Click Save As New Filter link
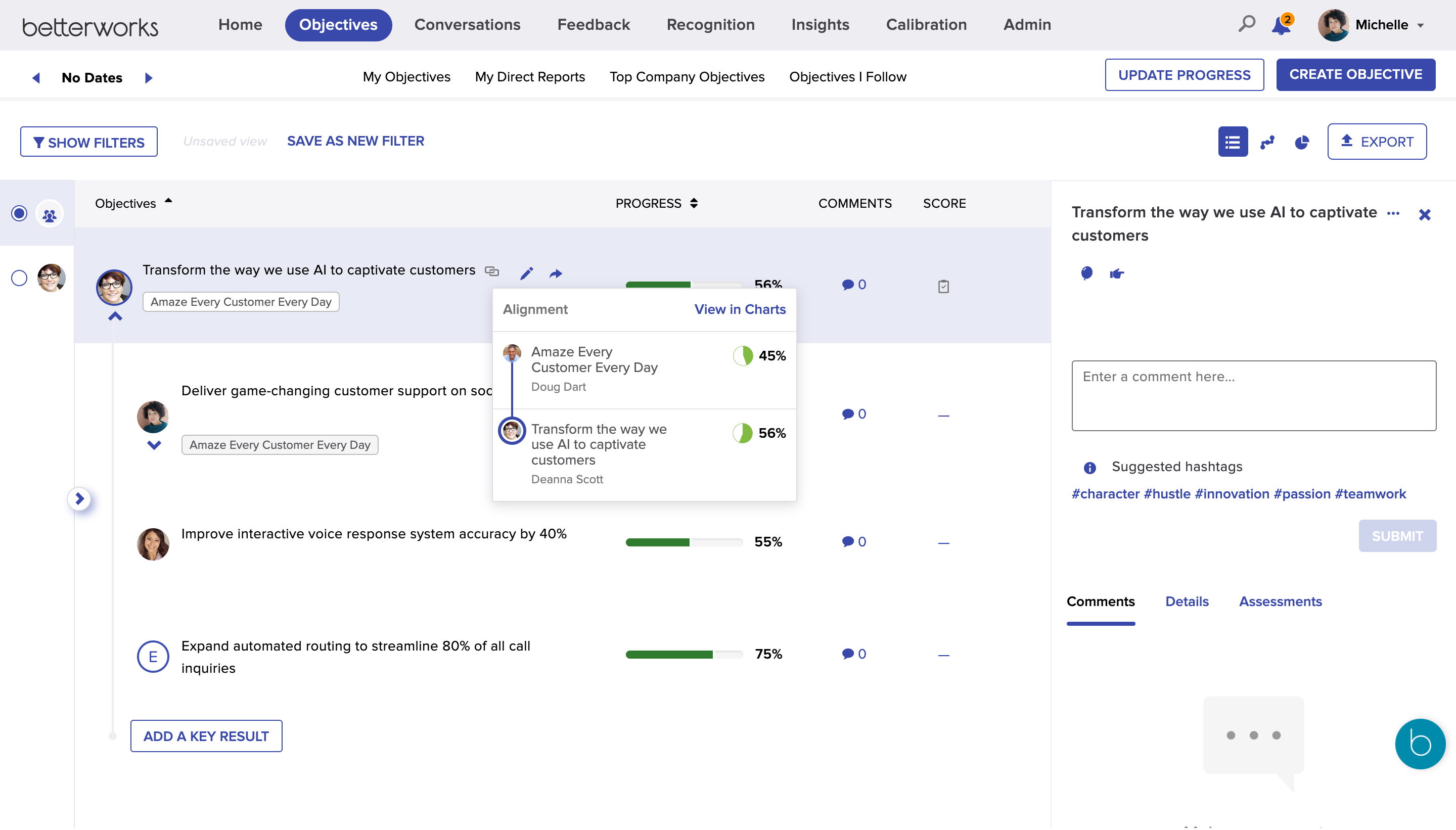Screen dimensions: 1456x830 (355, 141)
